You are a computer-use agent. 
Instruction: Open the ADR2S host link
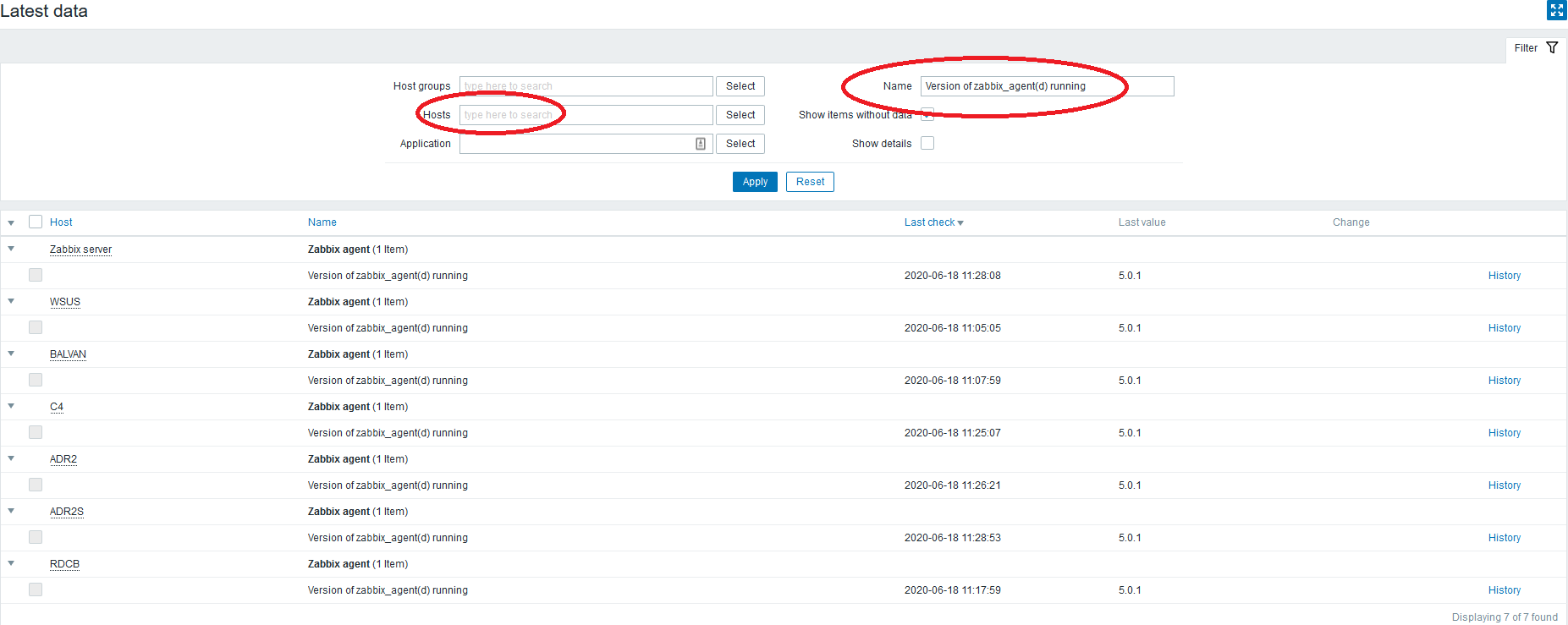[67, 512]
